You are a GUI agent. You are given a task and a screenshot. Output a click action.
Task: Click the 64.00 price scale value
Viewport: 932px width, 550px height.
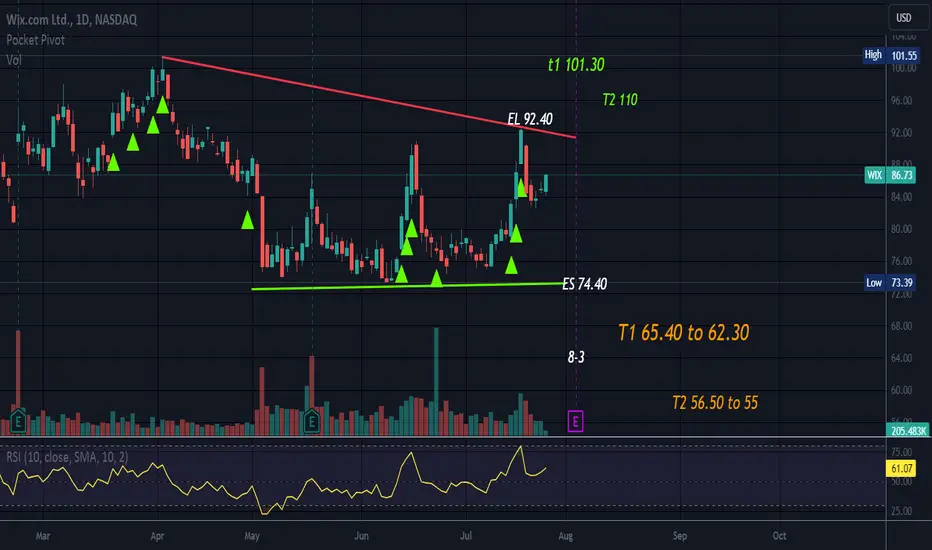coord(901,358)
